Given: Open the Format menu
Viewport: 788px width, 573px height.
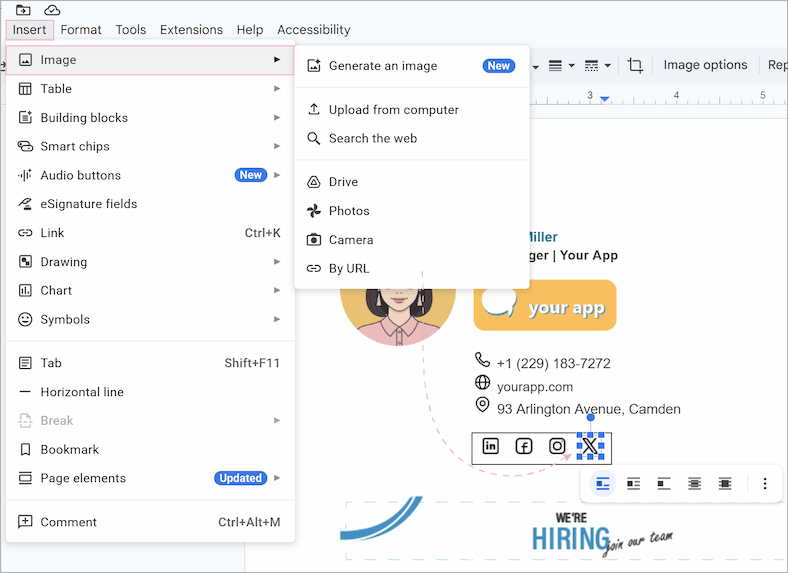Looking at the screenshot, I should [81, 30].
